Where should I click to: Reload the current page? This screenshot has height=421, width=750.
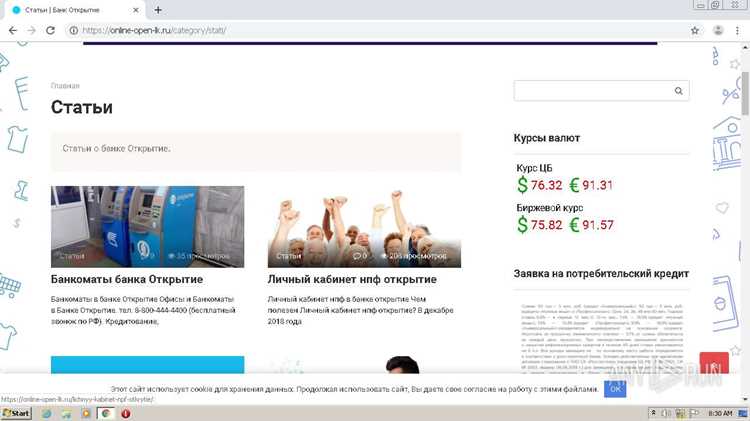[x=50, y=30]
